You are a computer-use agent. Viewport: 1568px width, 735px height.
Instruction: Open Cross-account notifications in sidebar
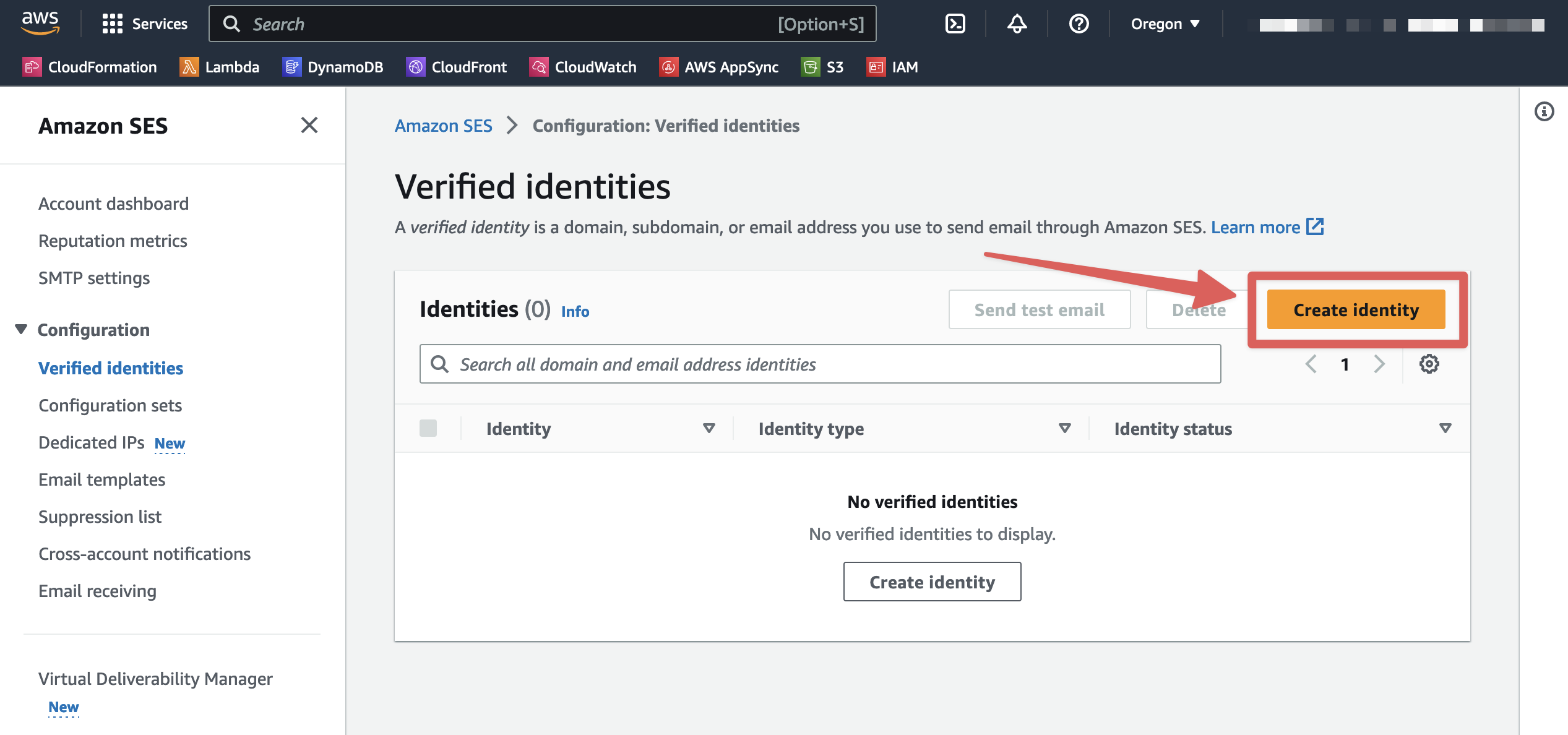[145, 554]
